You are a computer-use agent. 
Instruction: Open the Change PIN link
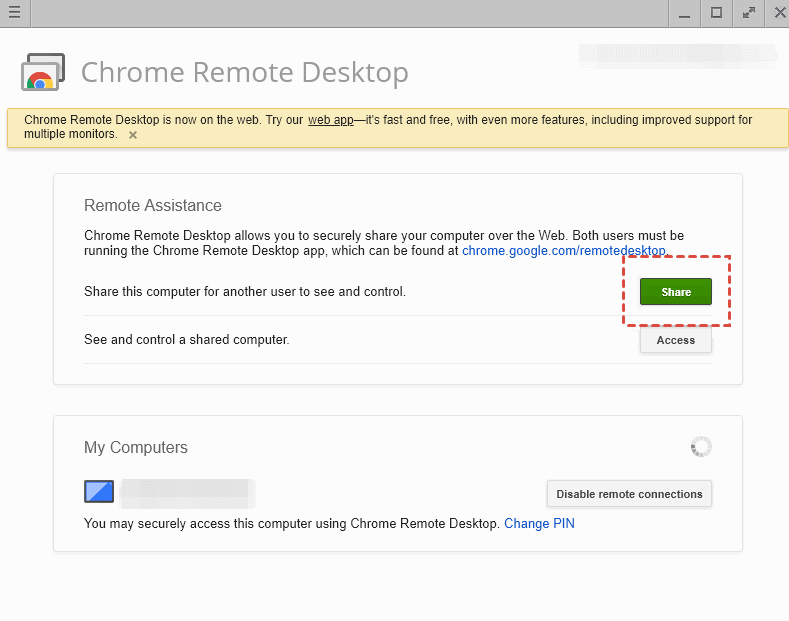539,523
